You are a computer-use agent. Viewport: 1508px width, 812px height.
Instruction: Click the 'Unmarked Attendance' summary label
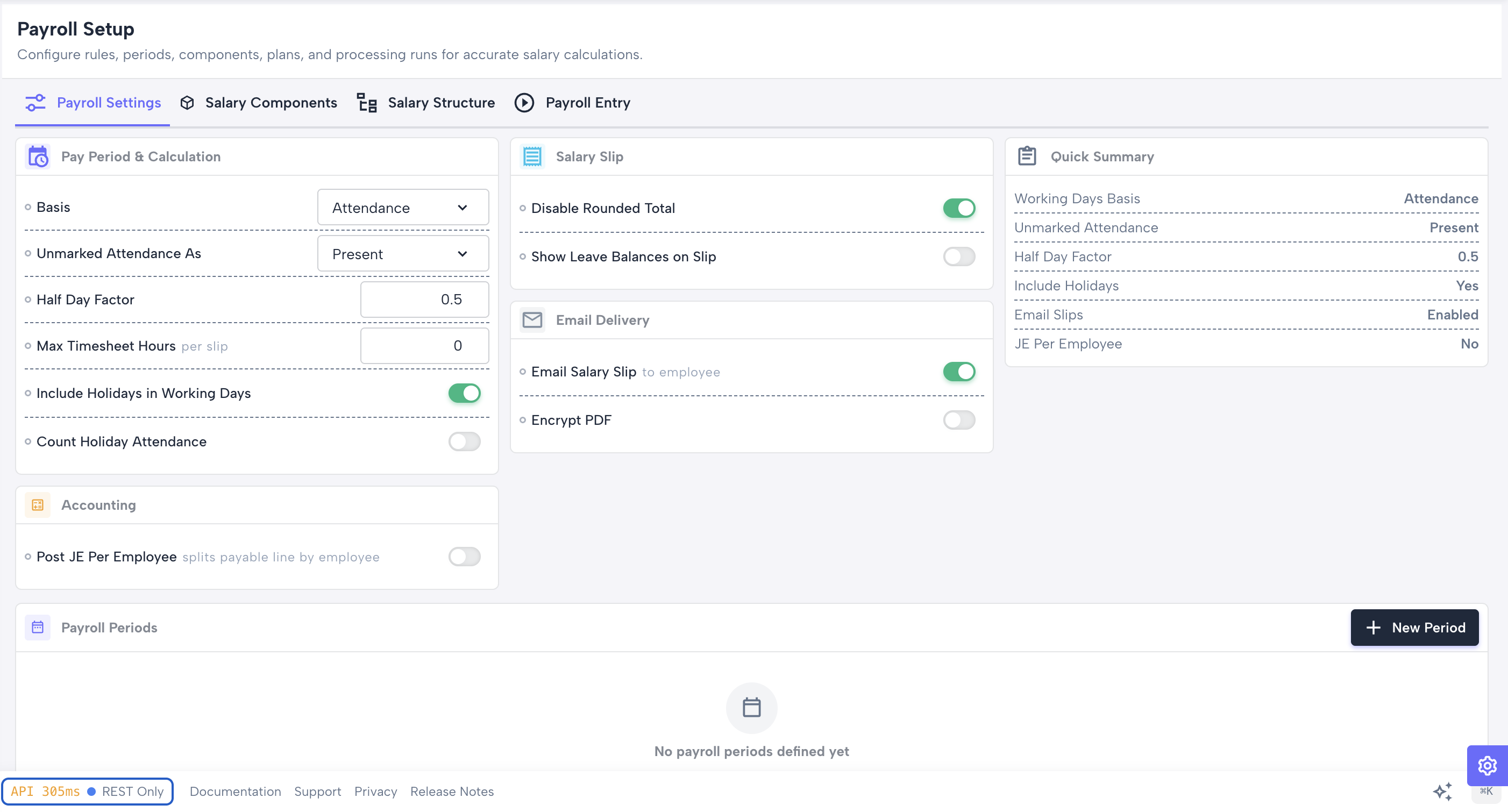[x=1086, y=227]
